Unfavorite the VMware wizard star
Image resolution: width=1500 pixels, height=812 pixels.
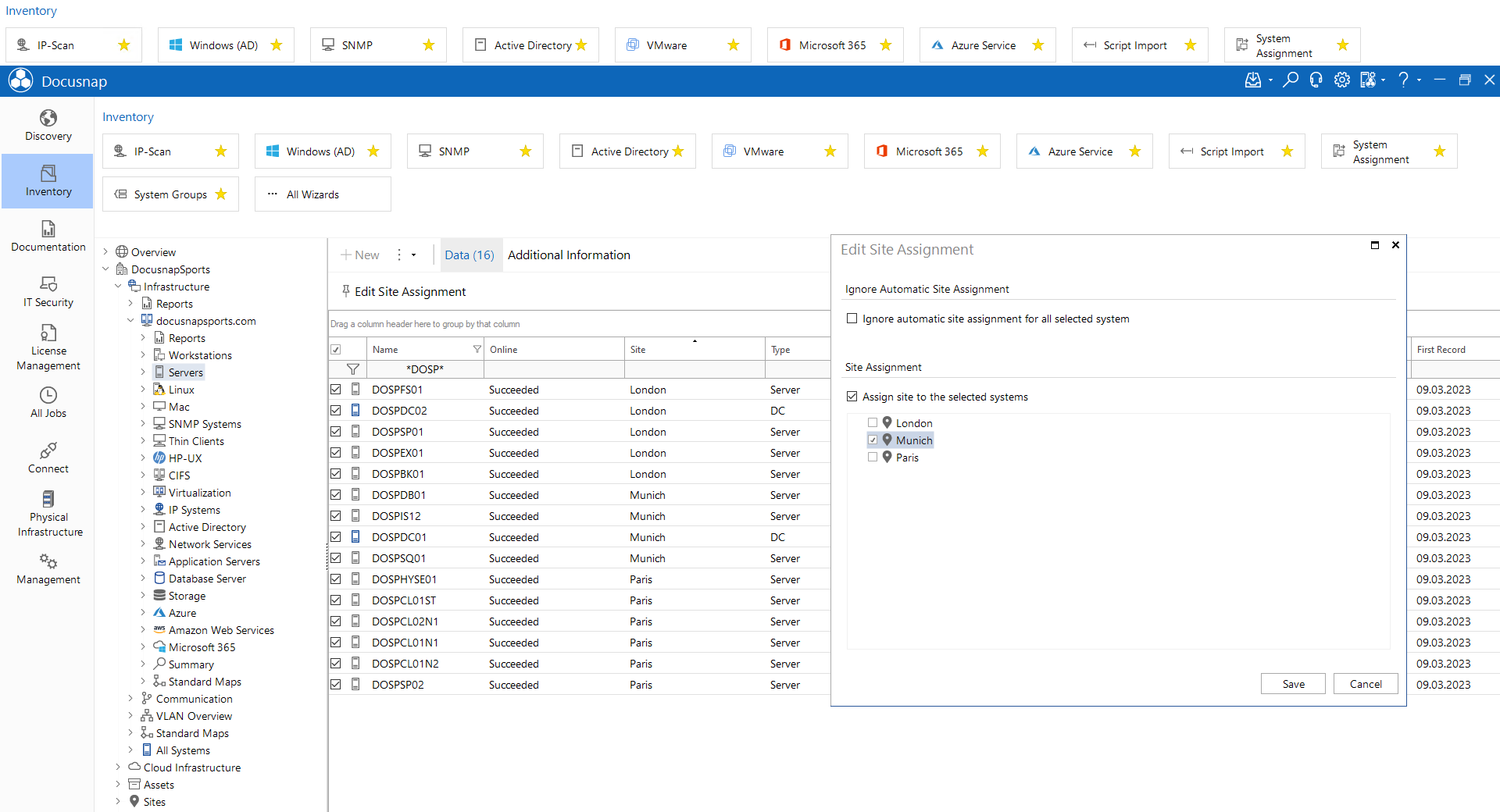tap(830, 151)
